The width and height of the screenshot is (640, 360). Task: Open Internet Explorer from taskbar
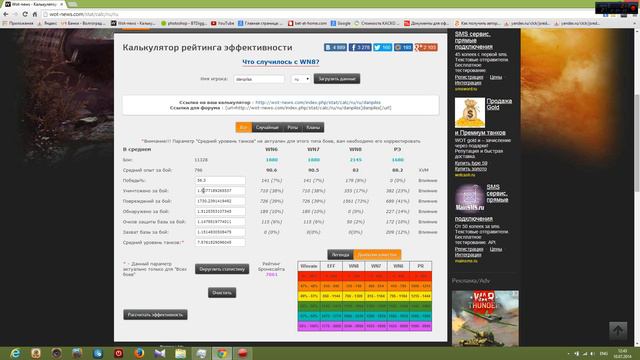click(15, 353)
